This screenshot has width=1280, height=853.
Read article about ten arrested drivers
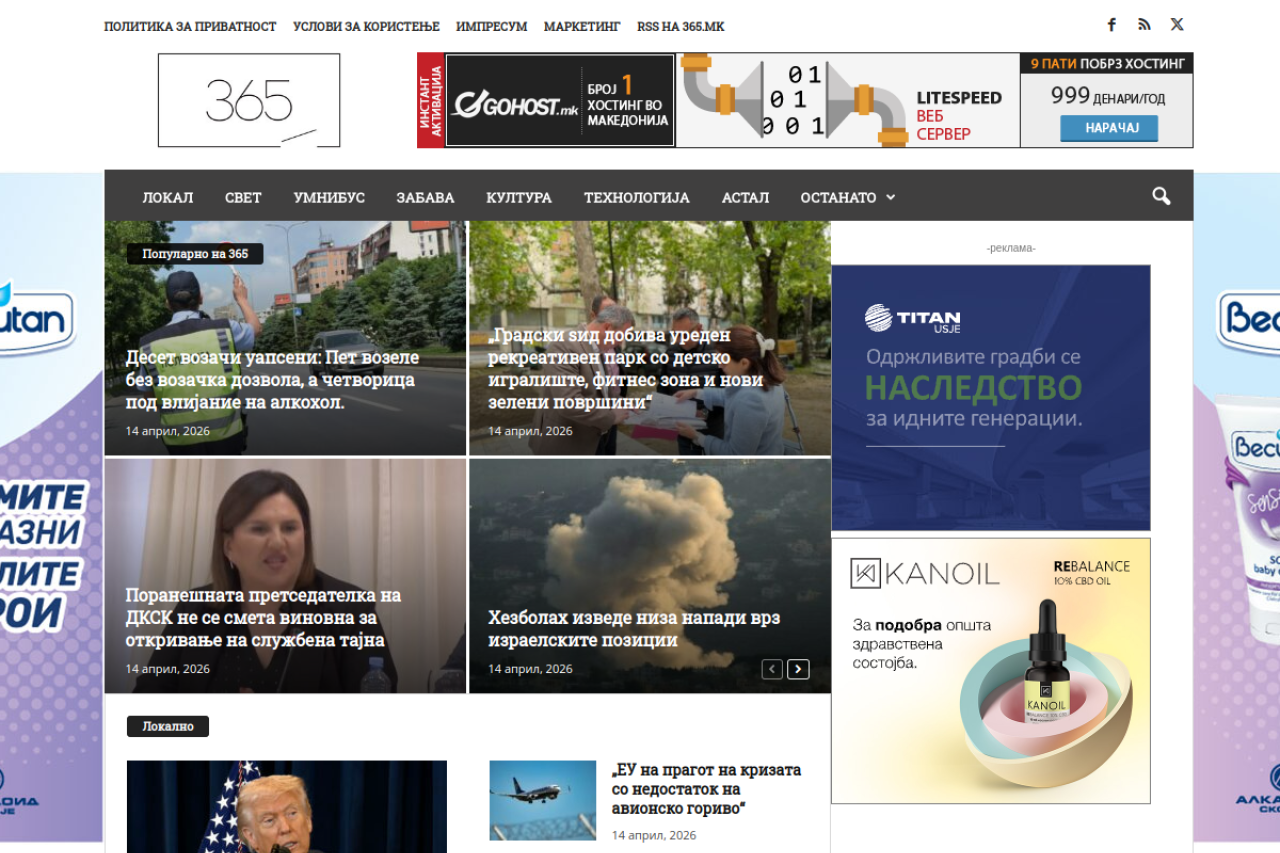pyautogui.click(x=273, y=380)
